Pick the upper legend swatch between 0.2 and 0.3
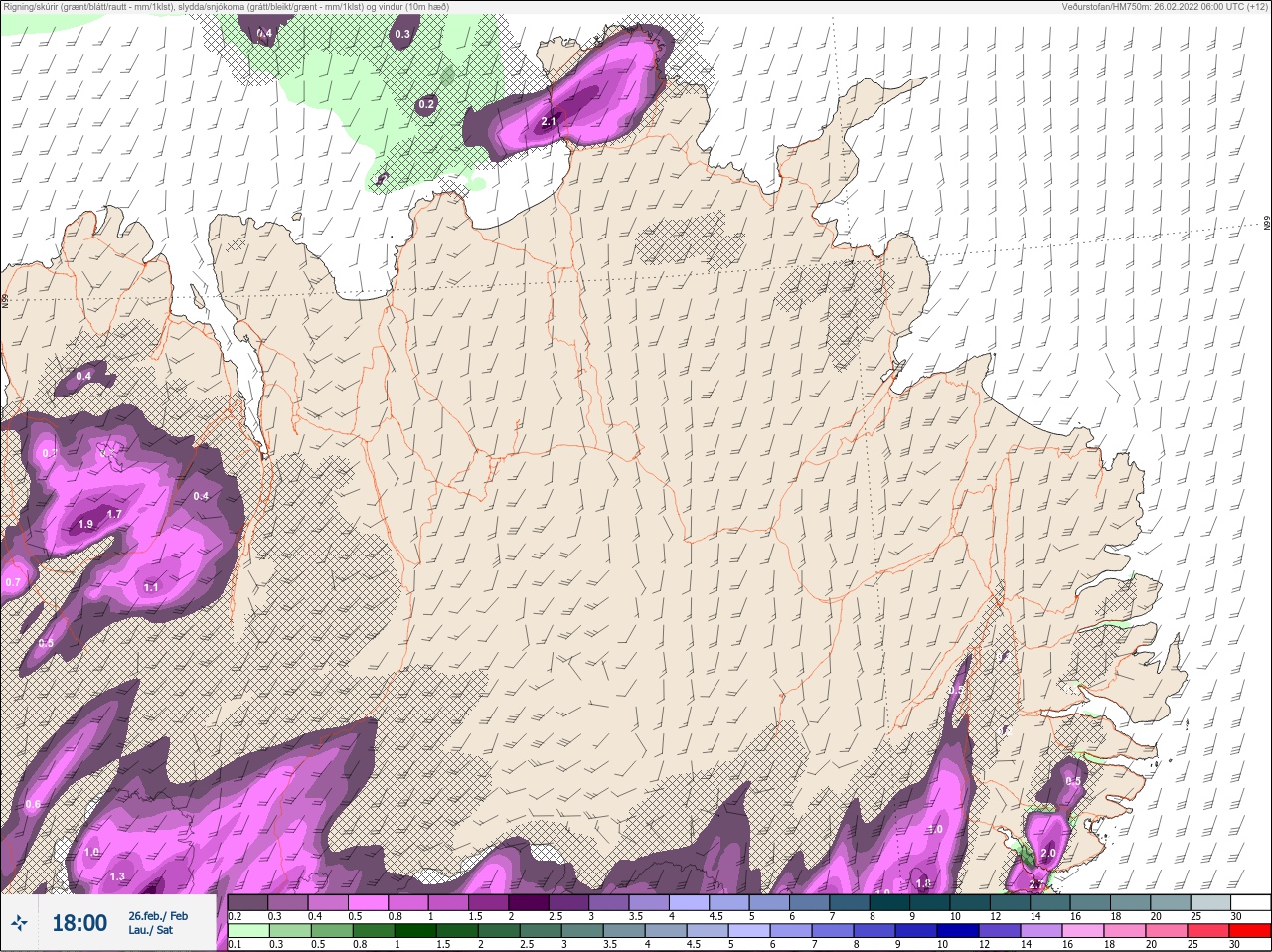The image size is (1272, 952). pyautogui.click(x=248, y=903)
